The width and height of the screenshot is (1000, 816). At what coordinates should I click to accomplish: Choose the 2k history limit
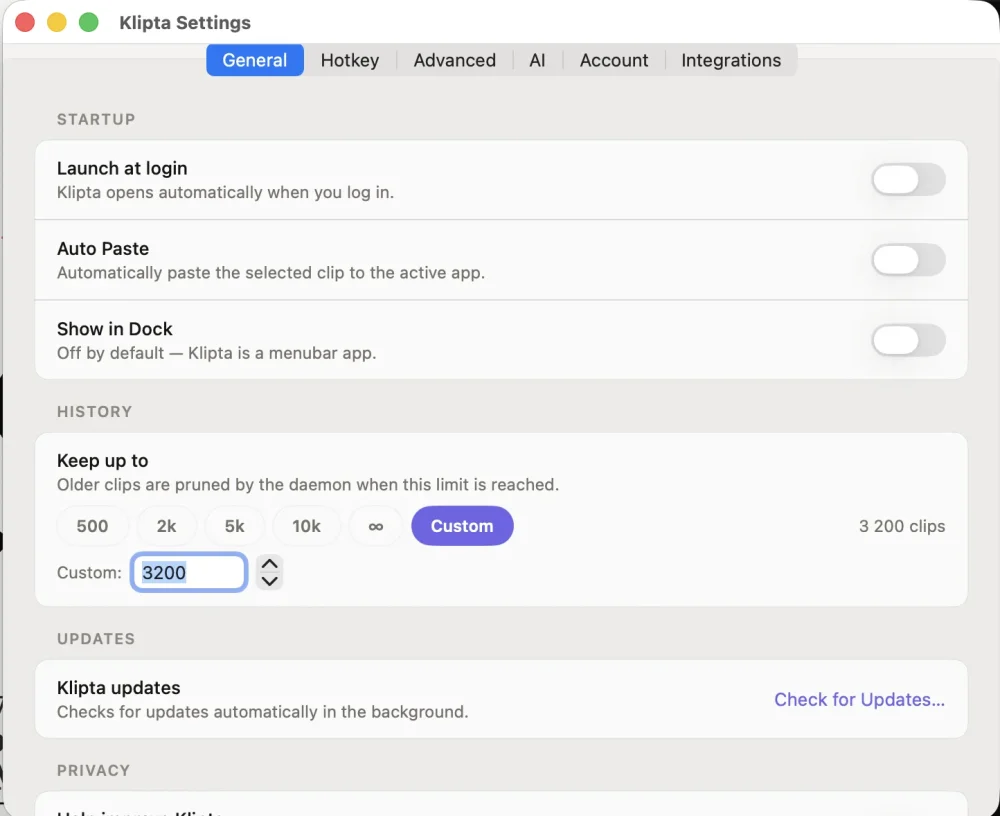[166, 526]
